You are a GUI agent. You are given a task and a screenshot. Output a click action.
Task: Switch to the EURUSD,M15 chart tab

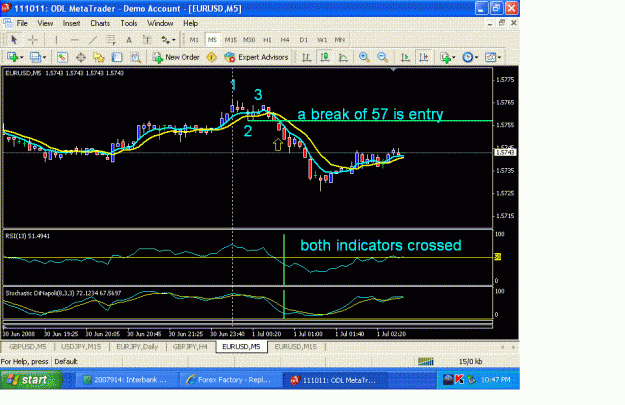(x=295, y=347)
